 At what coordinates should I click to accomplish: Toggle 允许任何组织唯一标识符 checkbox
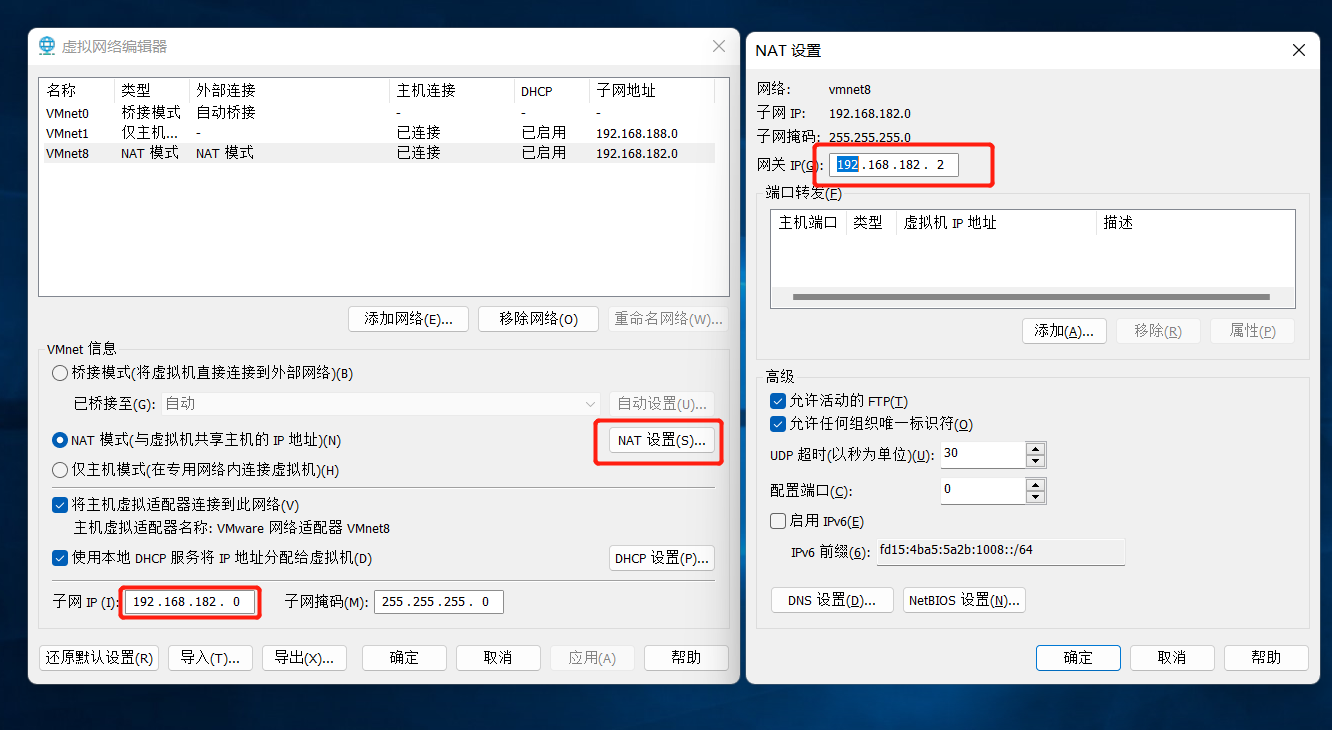click(x=778, y=424)
